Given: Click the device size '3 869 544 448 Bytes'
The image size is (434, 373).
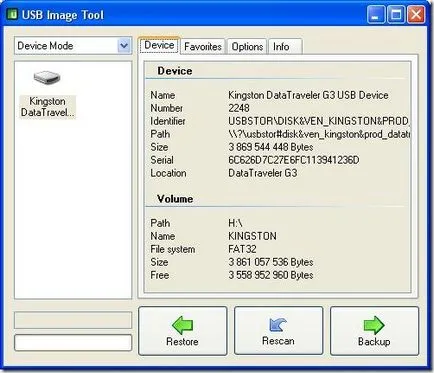Looking at the screenshot, I should coord(271,147).
